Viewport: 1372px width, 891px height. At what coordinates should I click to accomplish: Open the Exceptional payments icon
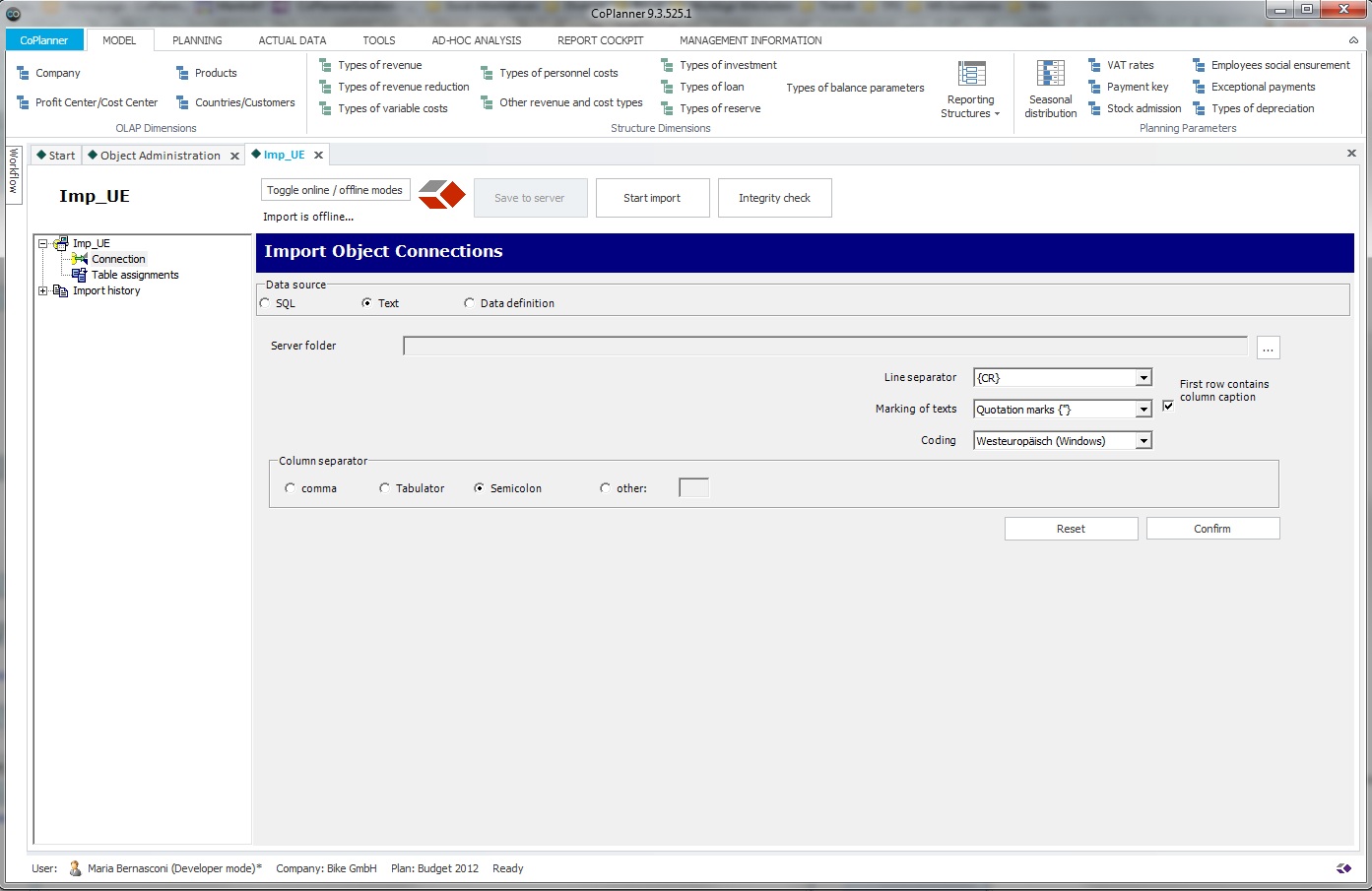(1199, 87)
